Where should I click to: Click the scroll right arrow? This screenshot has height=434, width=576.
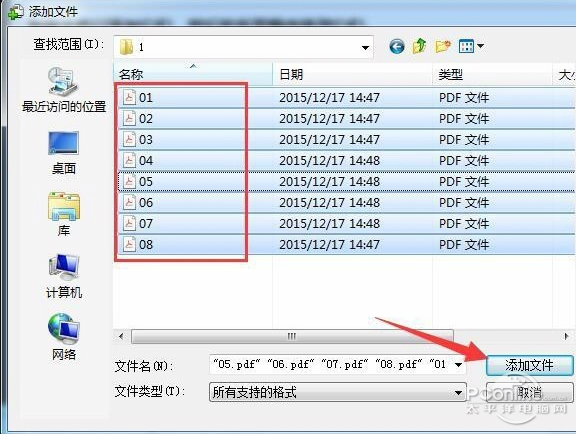pos(566,336)
